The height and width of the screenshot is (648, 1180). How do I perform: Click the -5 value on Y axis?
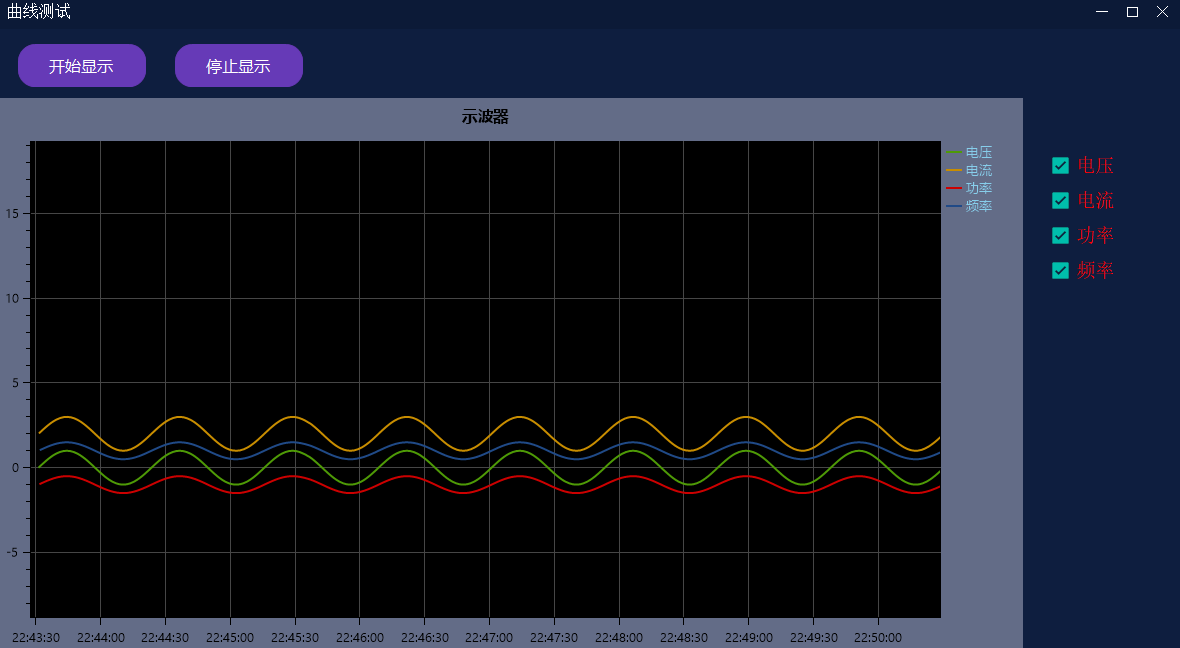point(12,552)
